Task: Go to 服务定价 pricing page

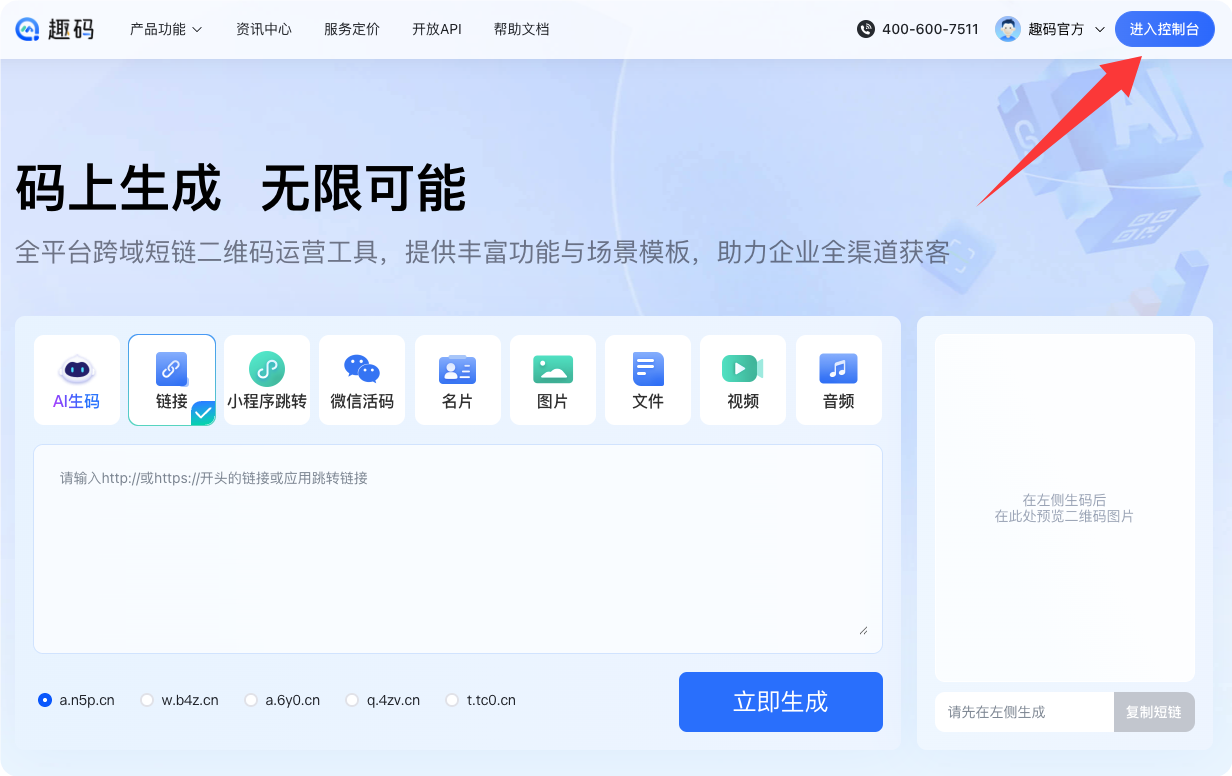Action: [352, 29]
